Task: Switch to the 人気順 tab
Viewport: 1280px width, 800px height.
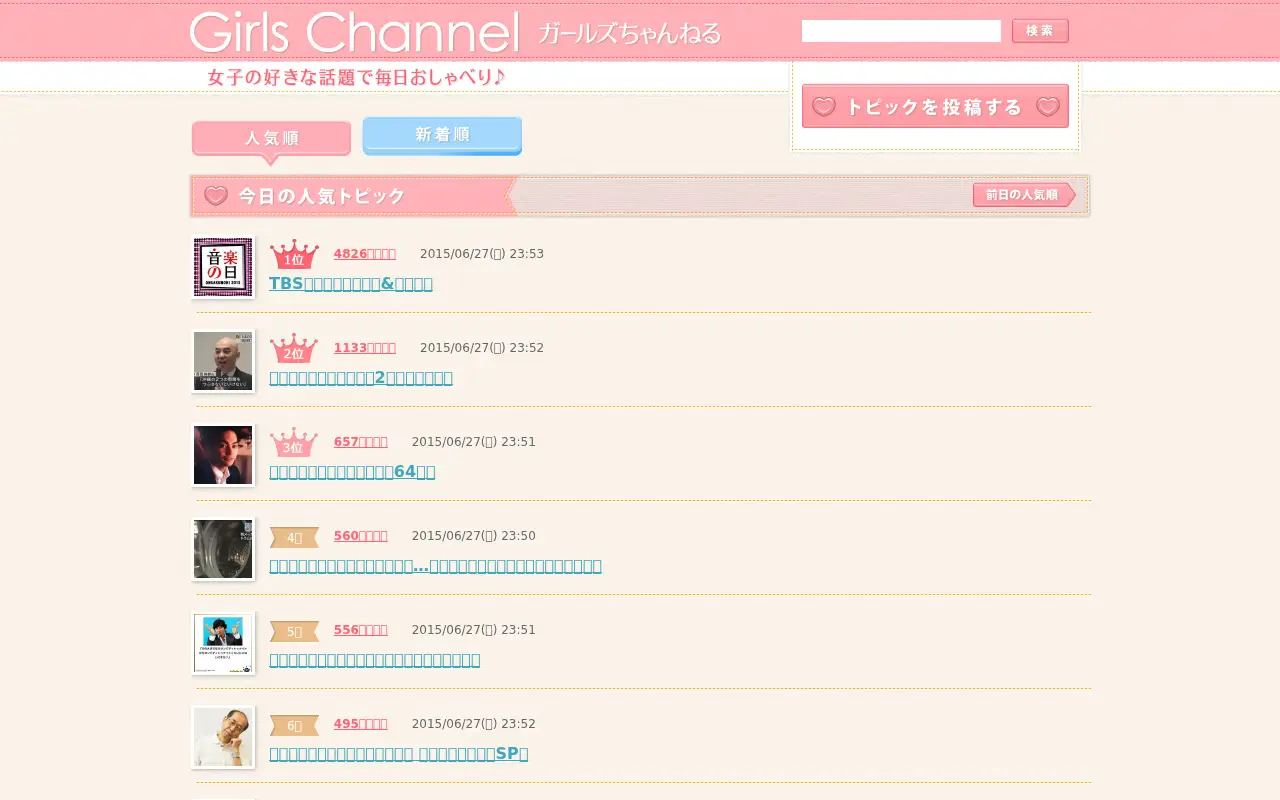Action: click(271, 140)
